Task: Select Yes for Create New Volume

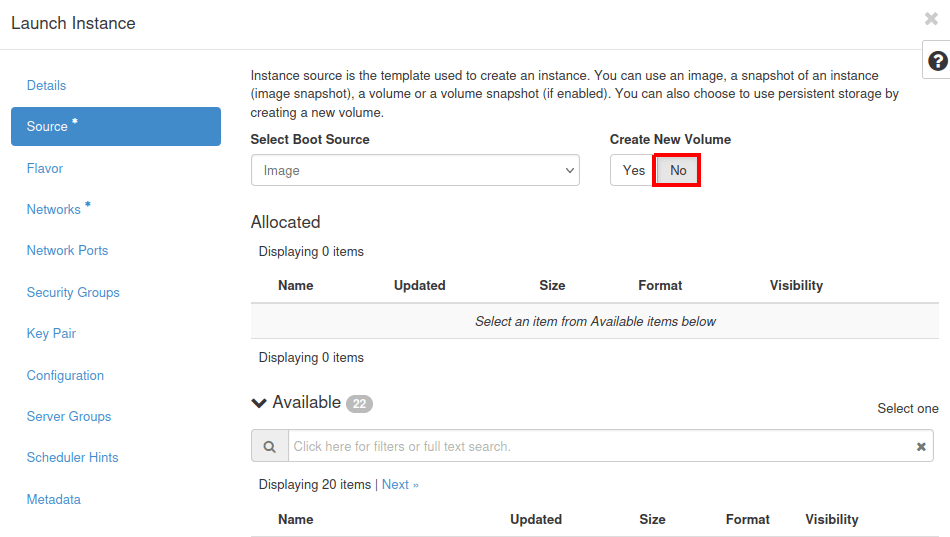Action: point(633,170)
